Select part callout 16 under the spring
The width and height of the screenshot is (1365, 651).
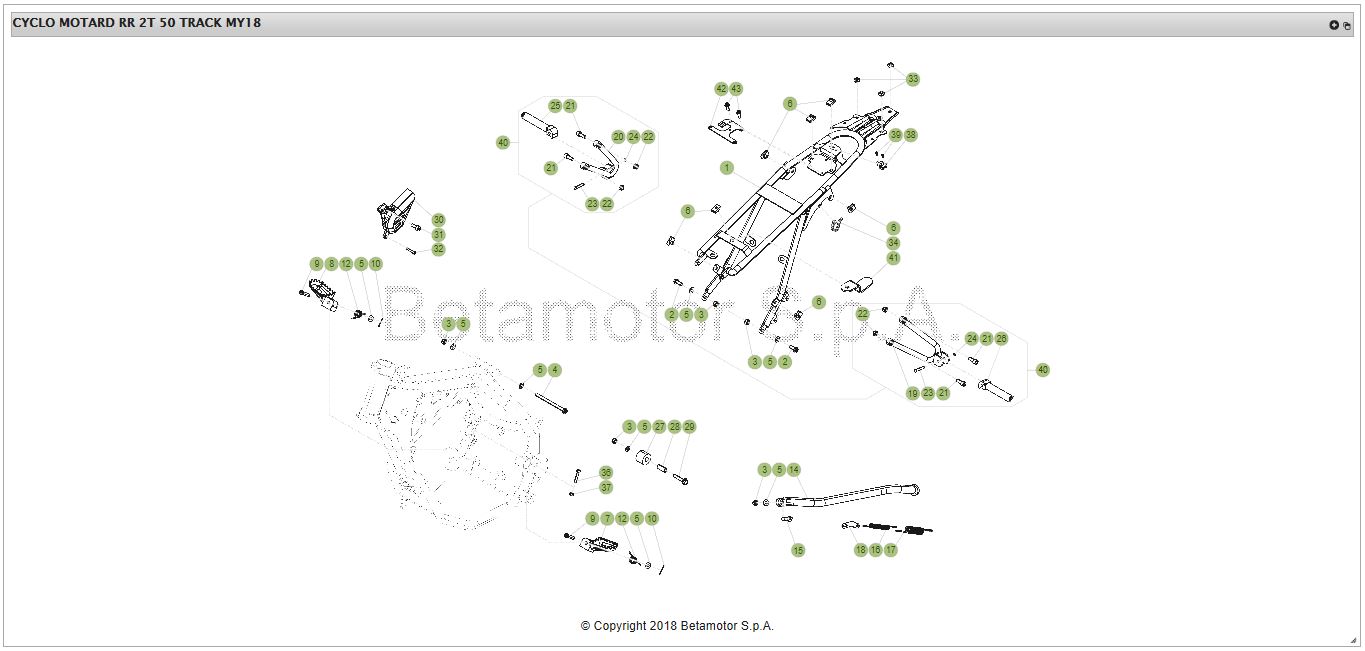point(876,550)
